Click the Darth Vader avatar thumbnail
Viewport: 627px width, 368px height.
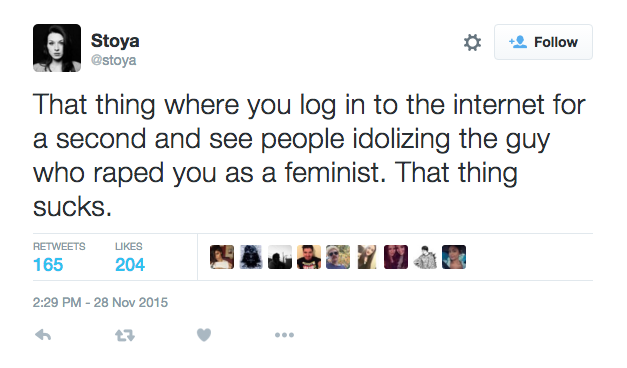click(x=251, y=257)
